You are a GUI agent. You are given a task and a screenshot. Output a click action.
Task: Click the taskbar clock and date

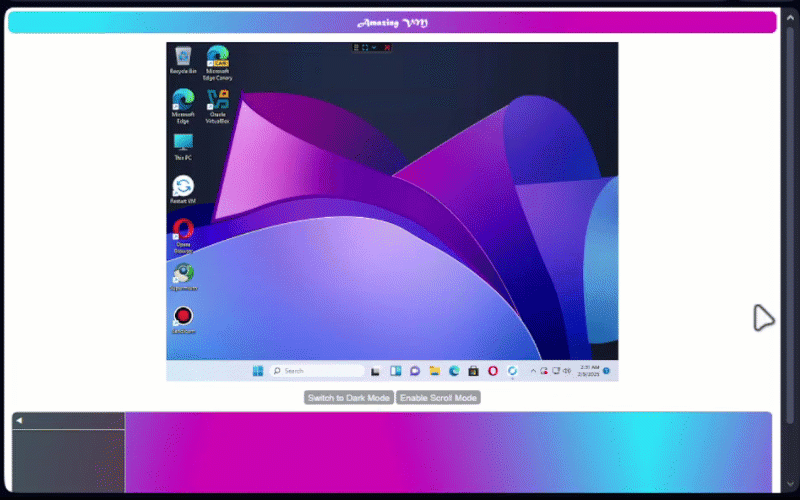[589, 371]
